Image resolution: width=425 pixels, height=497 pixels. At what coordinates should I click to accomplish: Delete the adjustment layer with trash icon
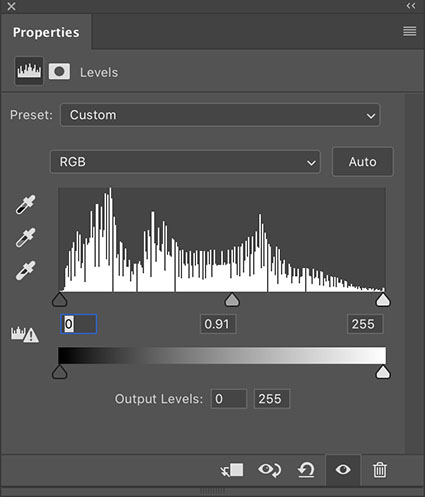pyautogui.click(x=380, y=470)
